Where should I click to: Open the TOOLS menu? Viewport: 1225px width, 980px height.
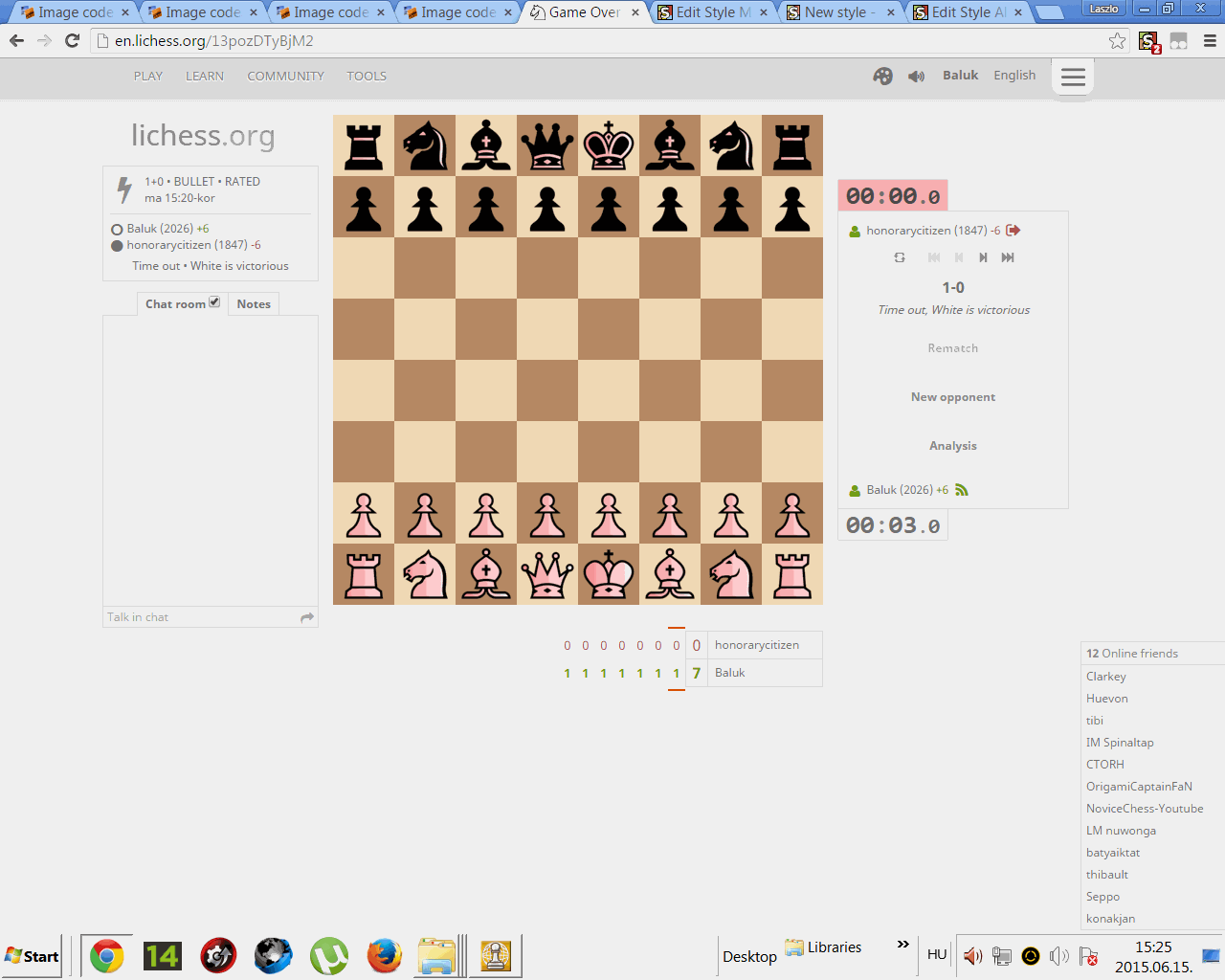[367, 77]
